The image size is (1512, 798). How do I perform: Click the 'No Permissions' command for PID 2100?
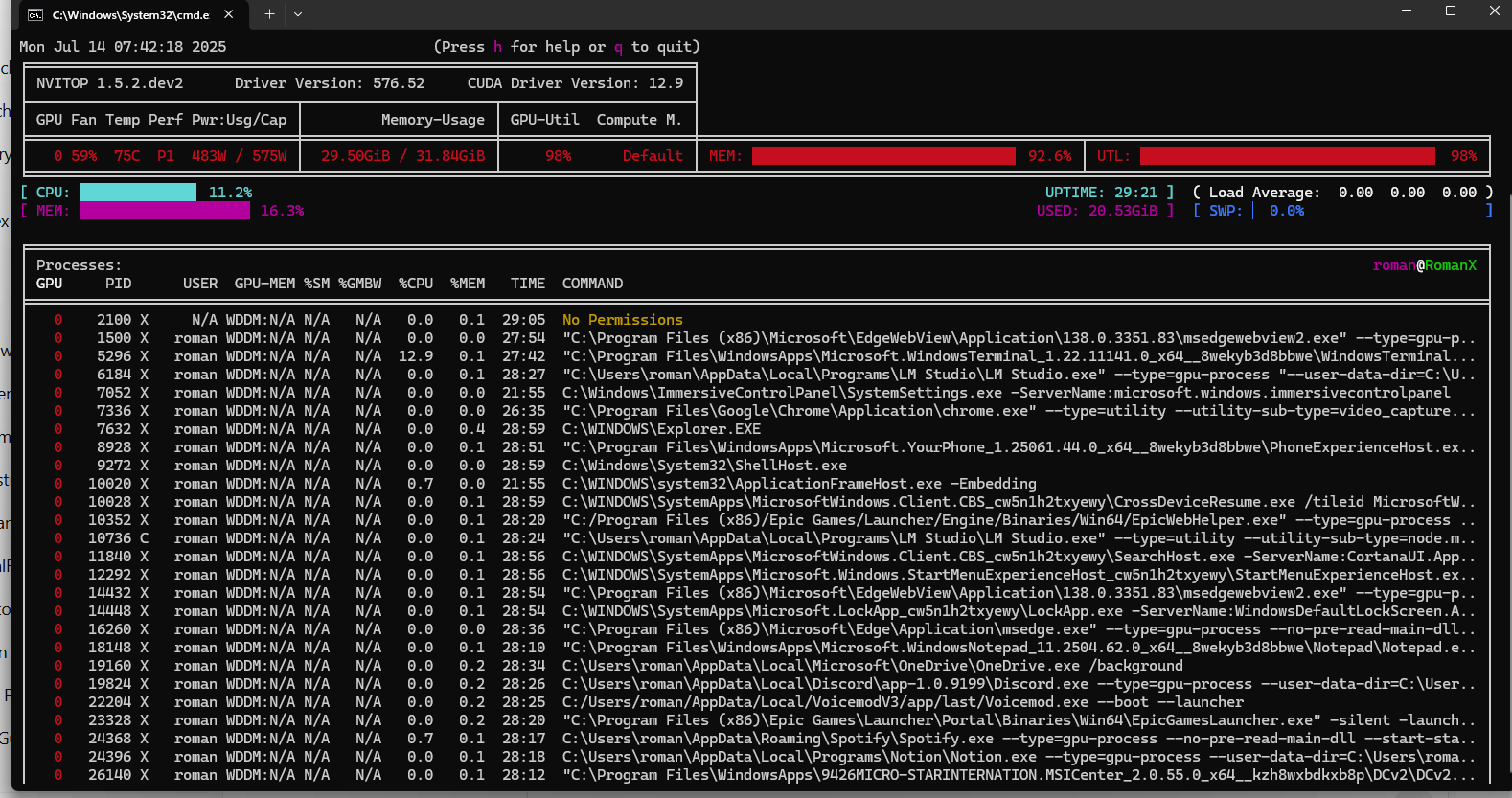coord(623,320)
